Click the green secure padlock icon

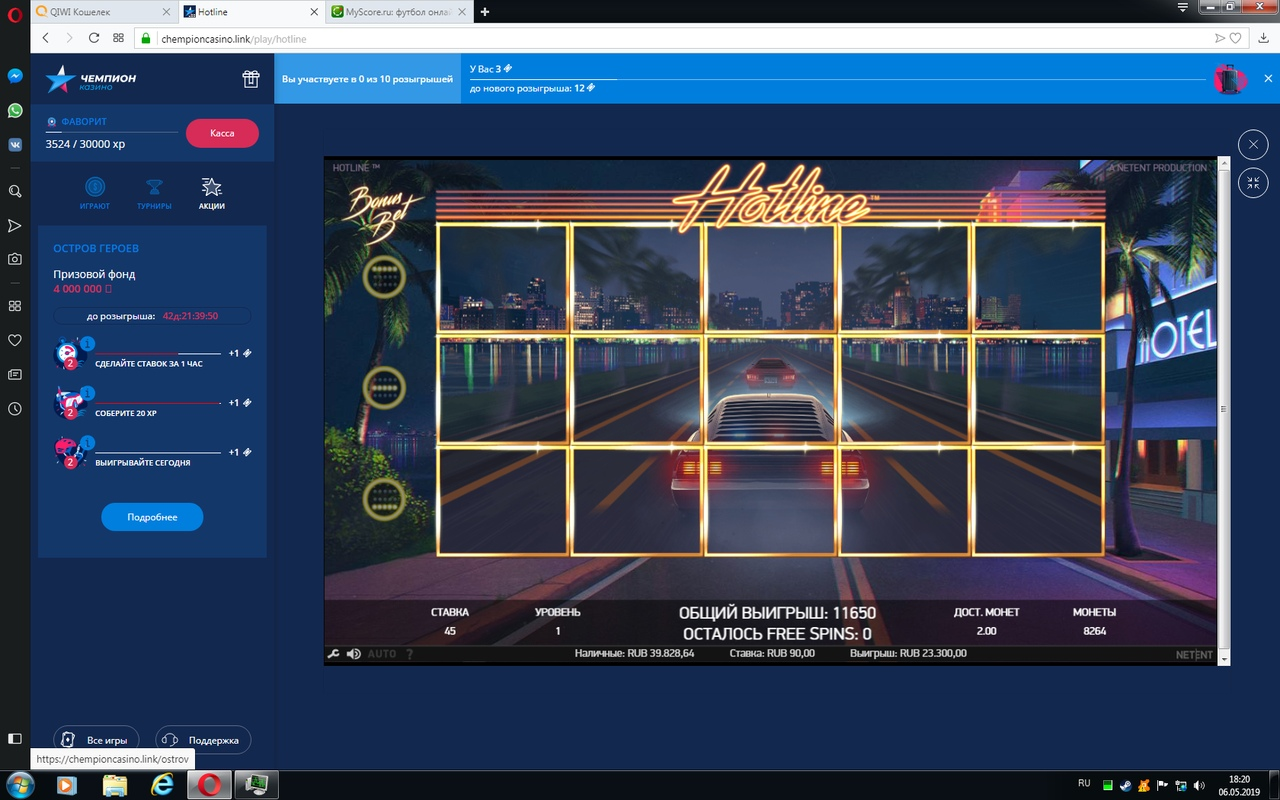(145, 39)
